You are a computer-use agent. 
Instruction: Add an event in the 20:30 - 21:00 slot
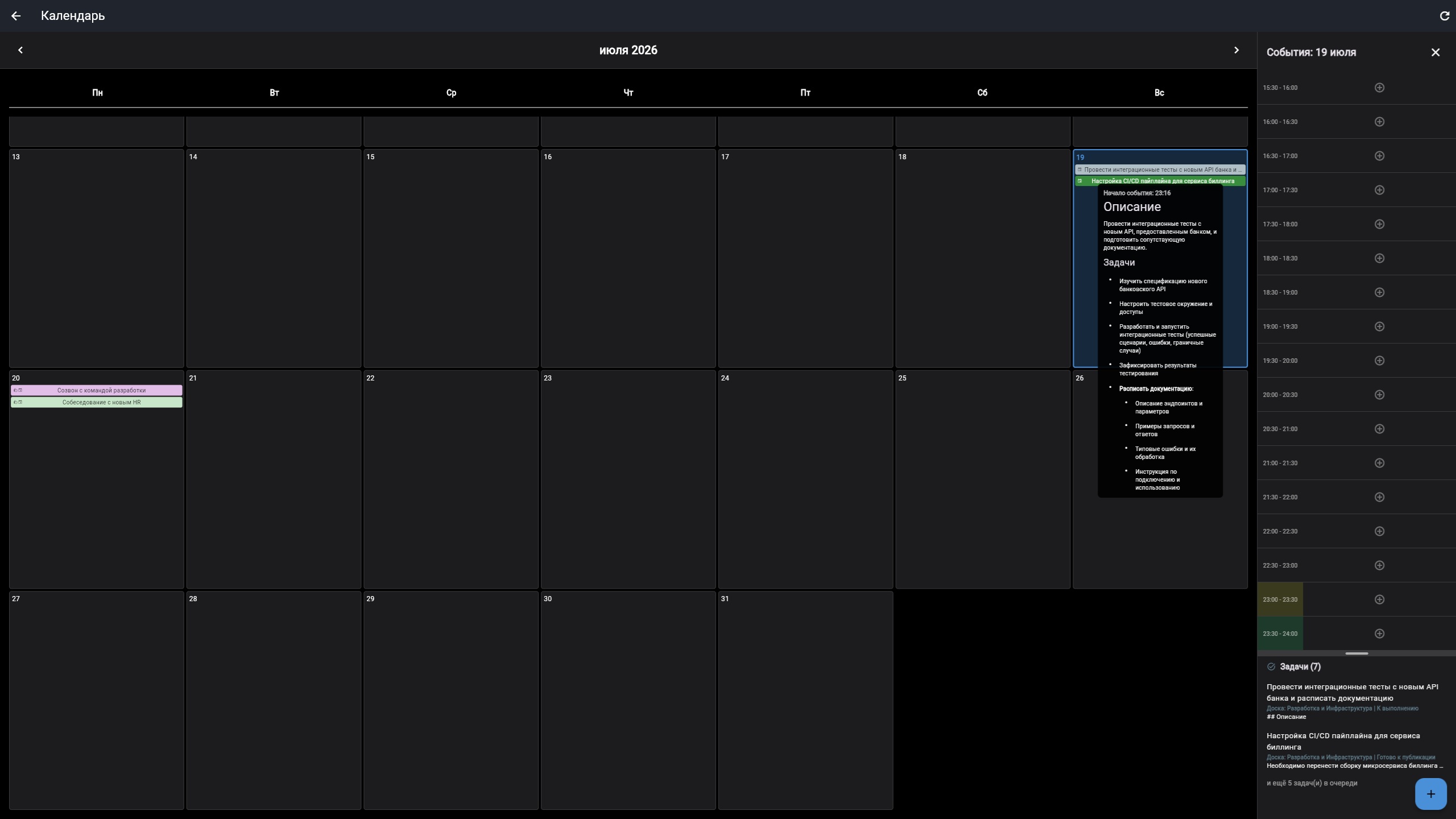pyautogui.click(x=1379, y=429)
